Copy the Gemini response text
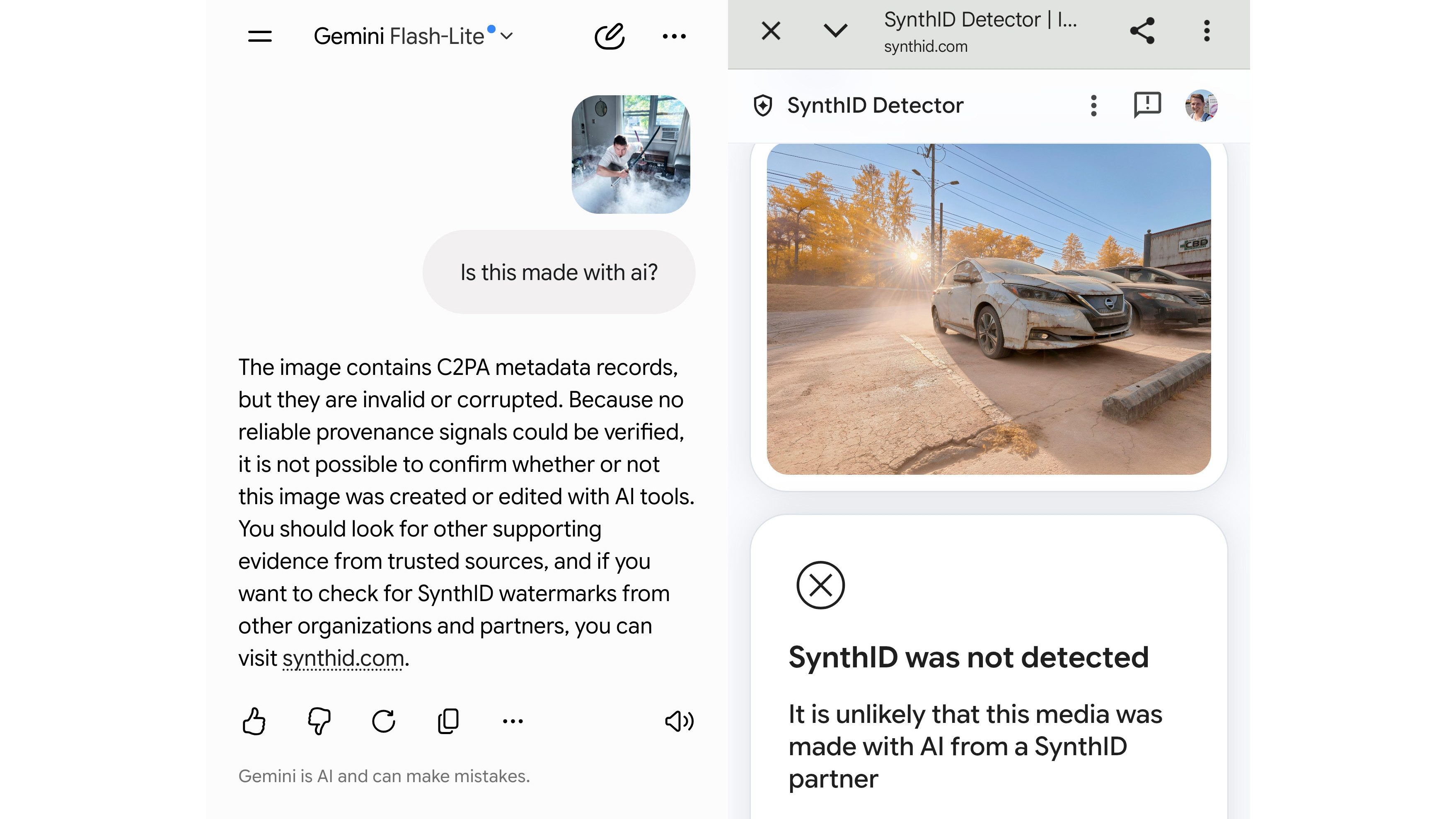The height and width of the screenshot is (819, 1456). (448, 721)
